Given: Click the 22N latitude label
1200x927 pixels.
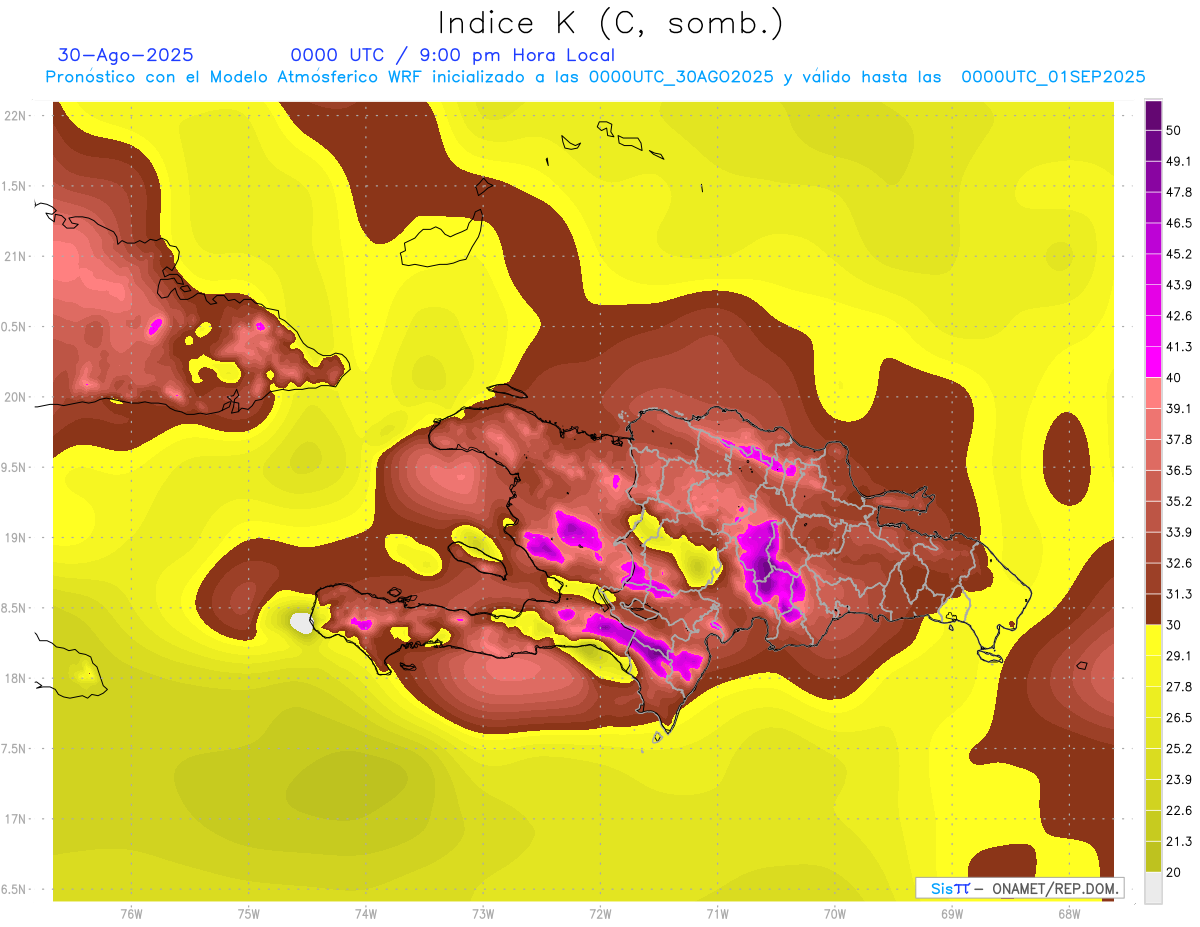Looking at the screenshot, I should click(x=15, y=115).
